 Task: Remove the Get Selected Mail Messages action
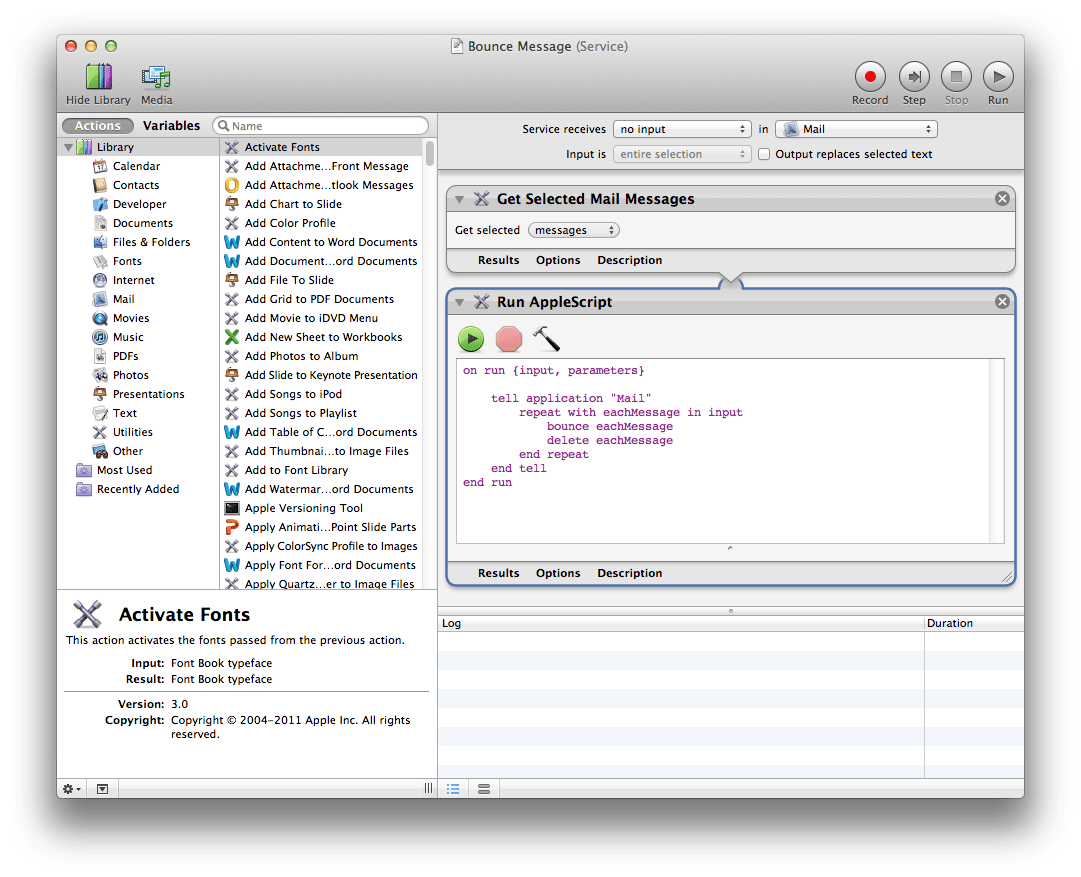[x=1002, y=199]
